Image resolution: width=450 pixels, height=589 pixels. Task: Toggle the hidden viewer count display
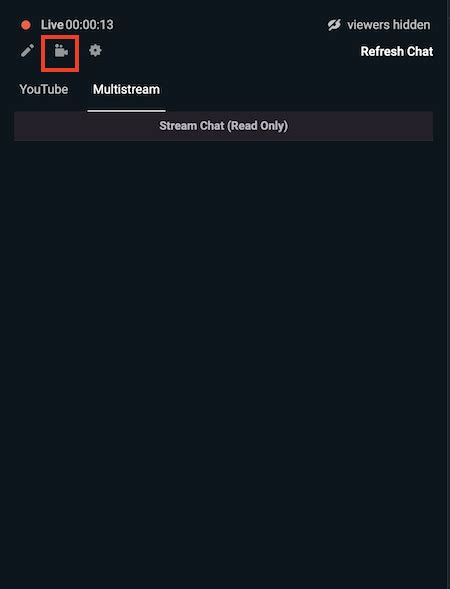click(379, 25)
